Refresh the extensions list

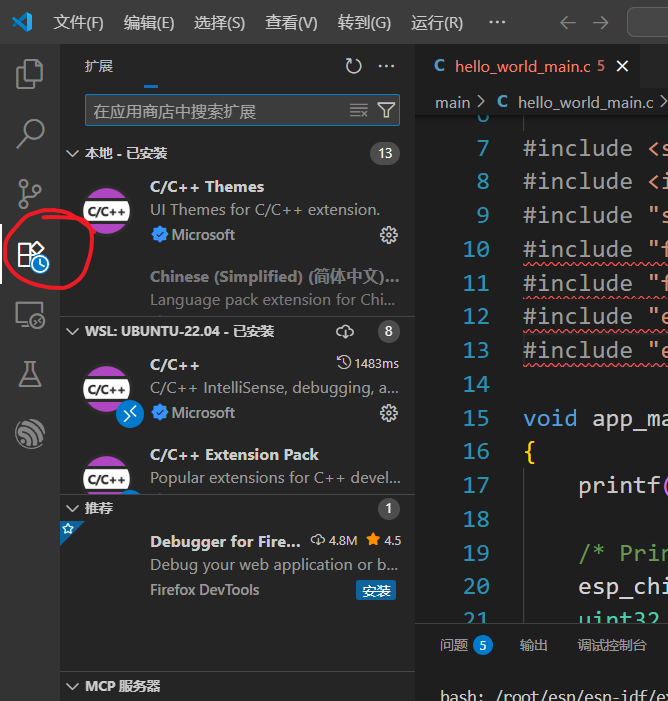point(353,66)
